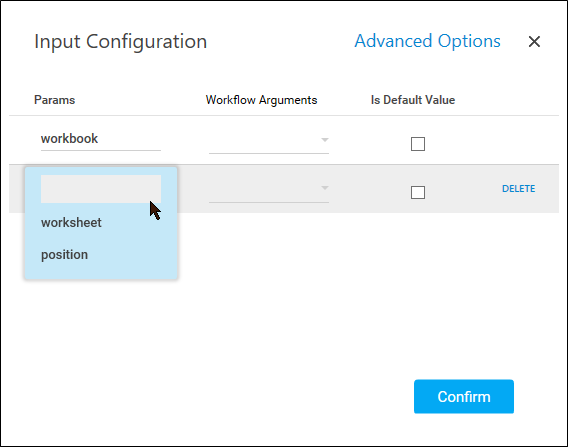Open Advanced Options

click(427, 41)
